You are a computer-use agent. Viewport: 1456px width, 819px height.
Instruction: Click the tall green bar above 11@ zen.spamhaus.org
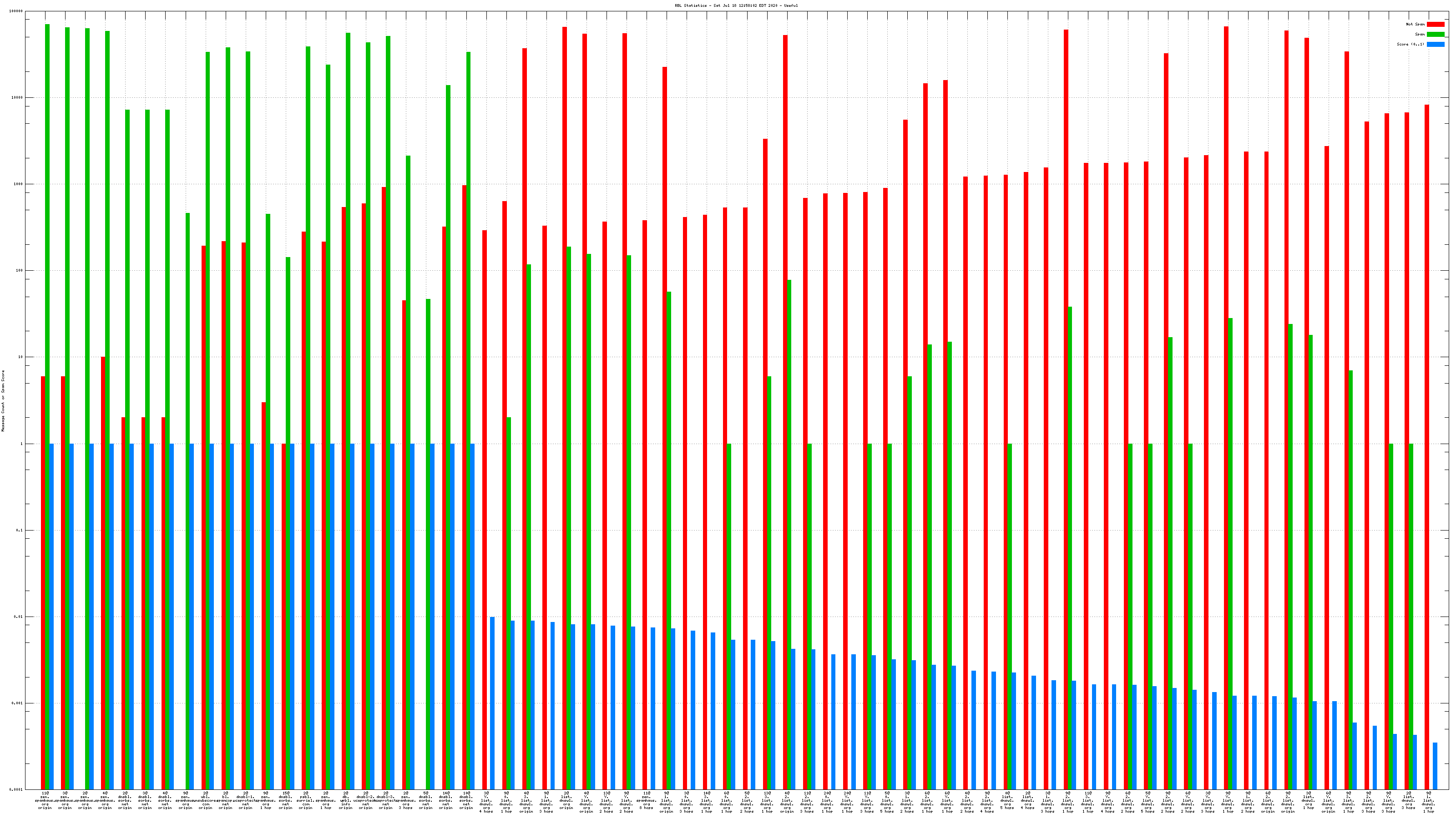47,226
